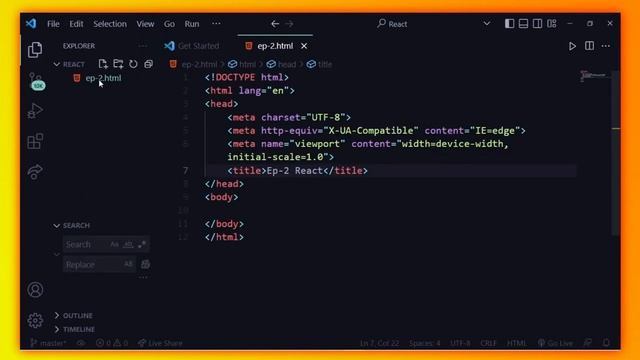This screenshot has height=360, width=640.
Task: Customize layout icon in title bar
Action: [552, 23]
